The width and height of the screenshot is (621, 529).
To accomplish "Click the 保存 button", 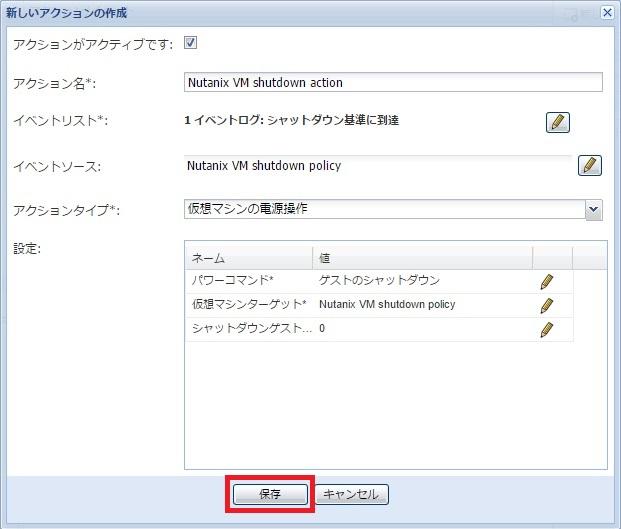I will pyautogui.click(x=270, y=494).
